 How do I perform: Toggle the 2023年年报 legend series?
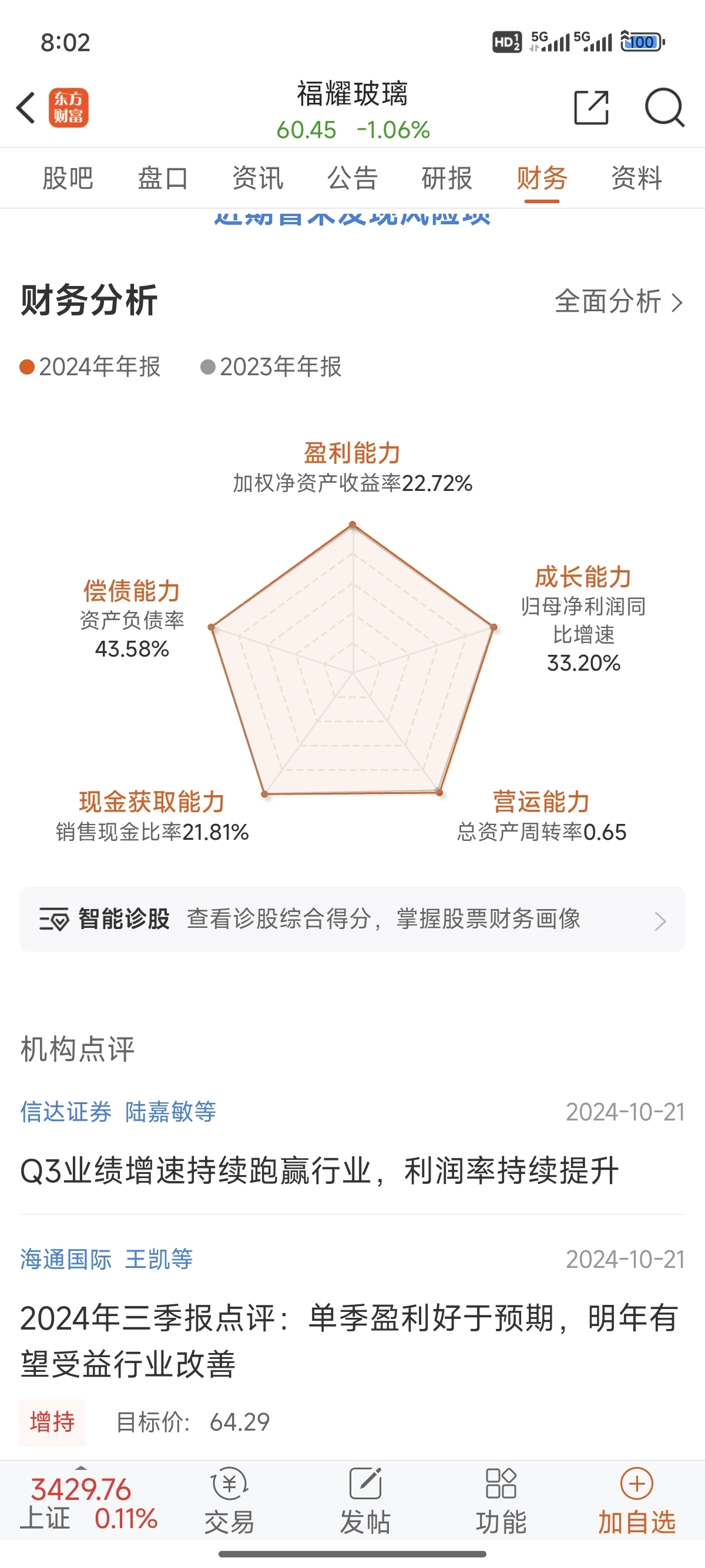click(x=271, y=367)
